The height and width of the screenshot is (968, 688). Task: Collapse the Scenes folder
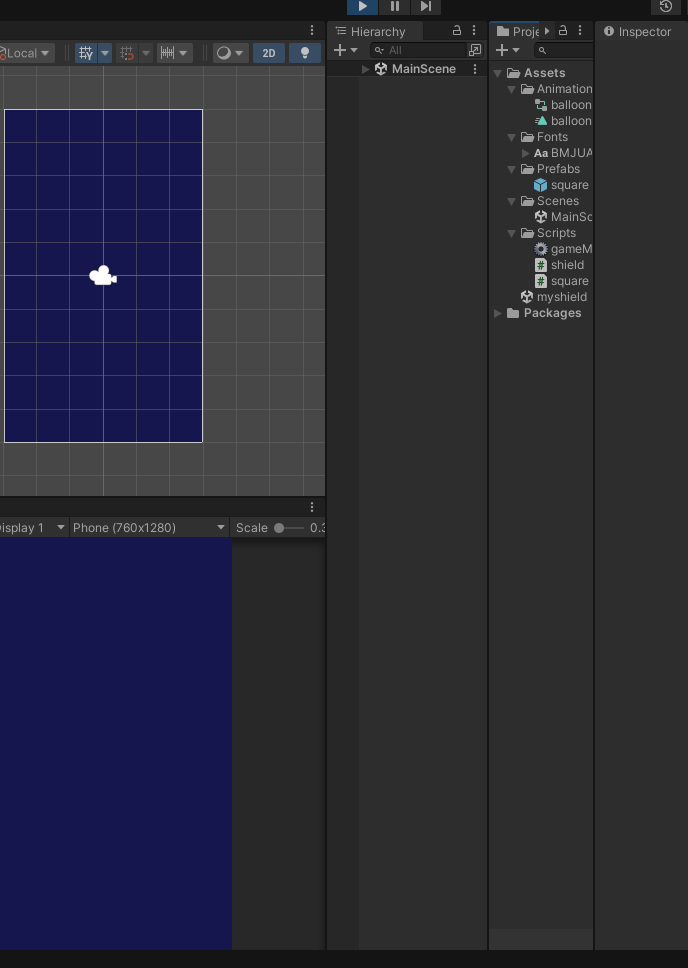[511, 201]
